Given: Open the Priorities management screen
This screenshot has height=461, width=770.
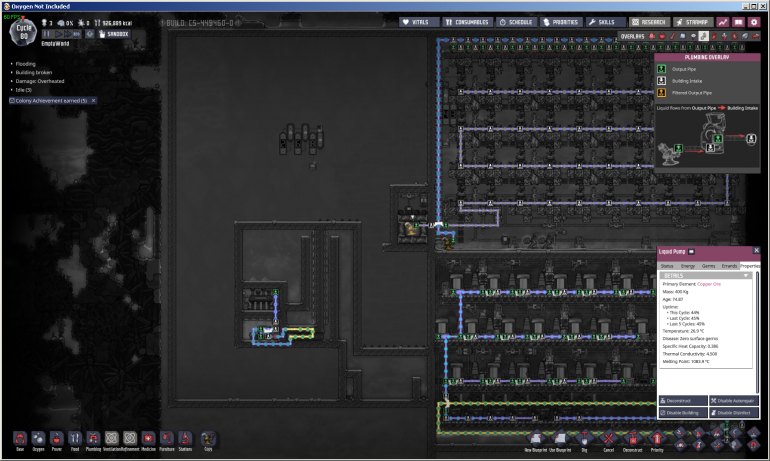Looking at the screenshot, I should 561,22.
